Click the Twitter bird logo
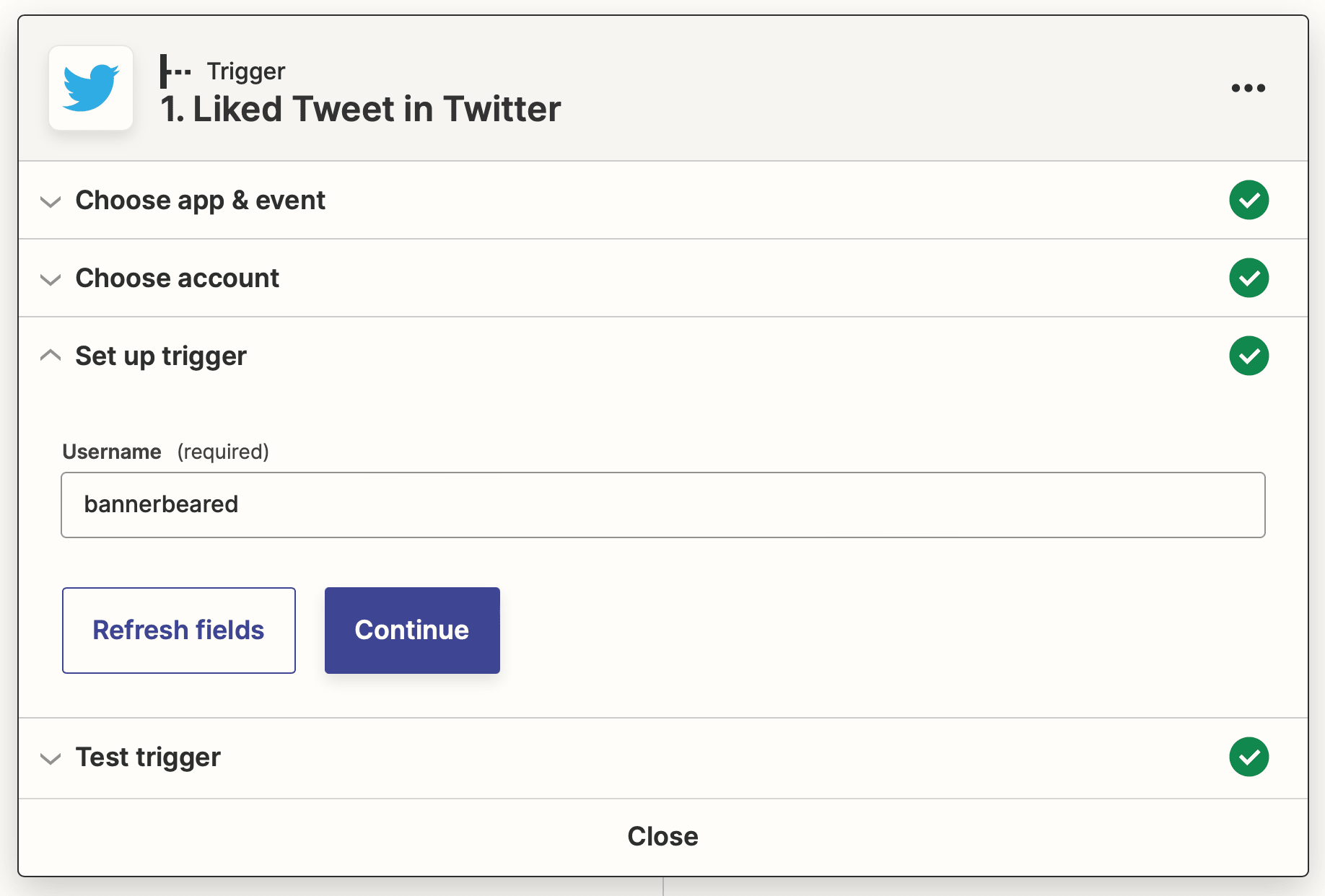The image size is (1325, 896). (91, 88)
